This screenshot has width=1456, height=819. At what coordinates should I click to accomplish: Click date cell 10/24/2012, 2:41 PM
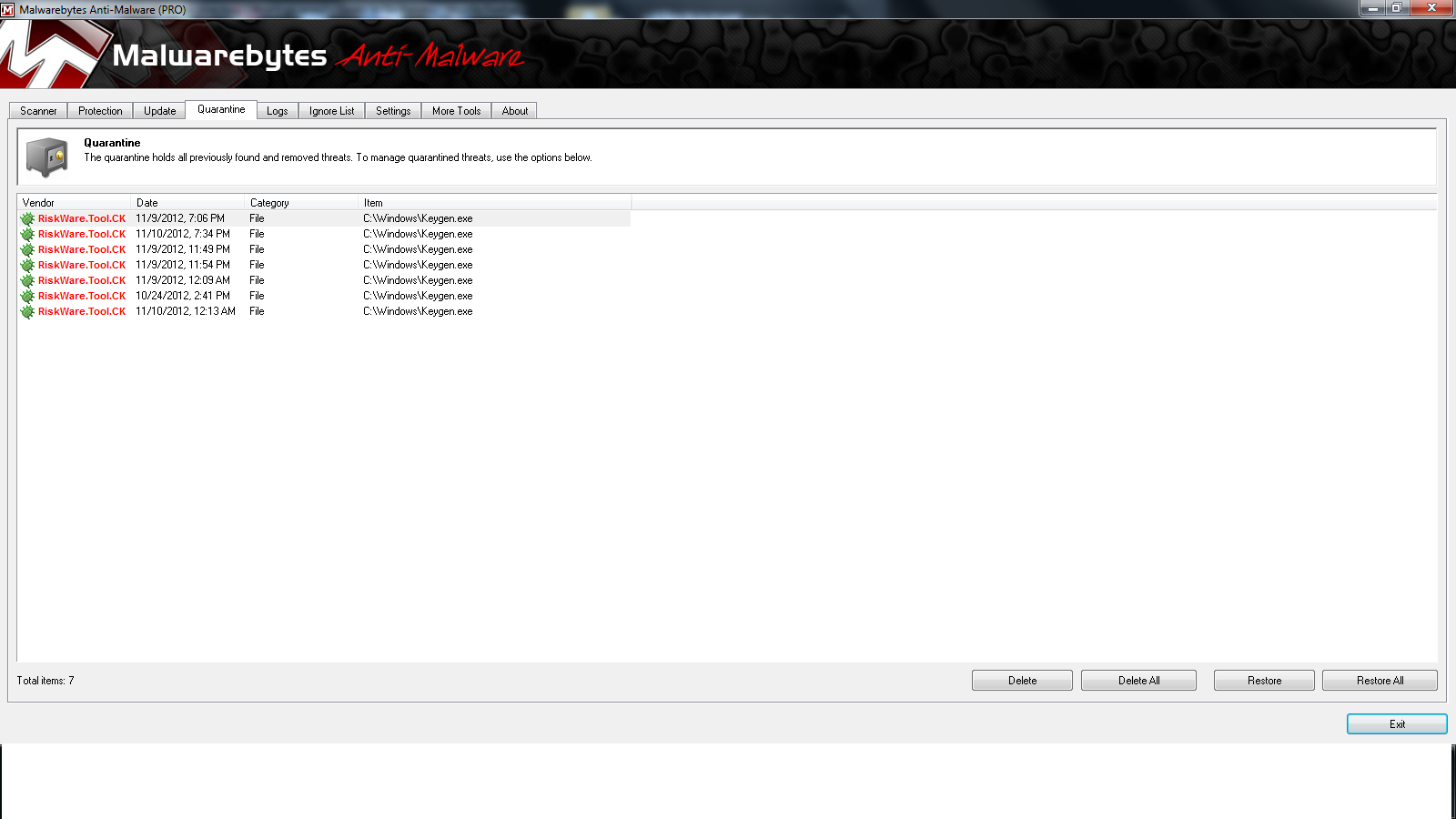[183, 296]
